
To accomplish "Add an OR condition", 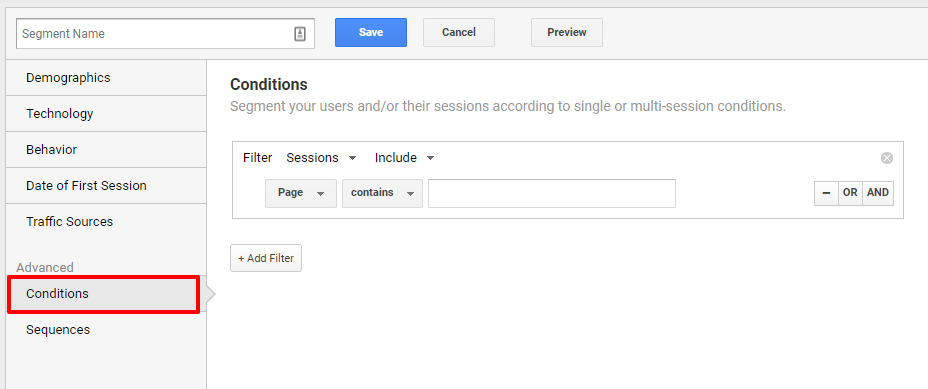I will click(850, 193).
